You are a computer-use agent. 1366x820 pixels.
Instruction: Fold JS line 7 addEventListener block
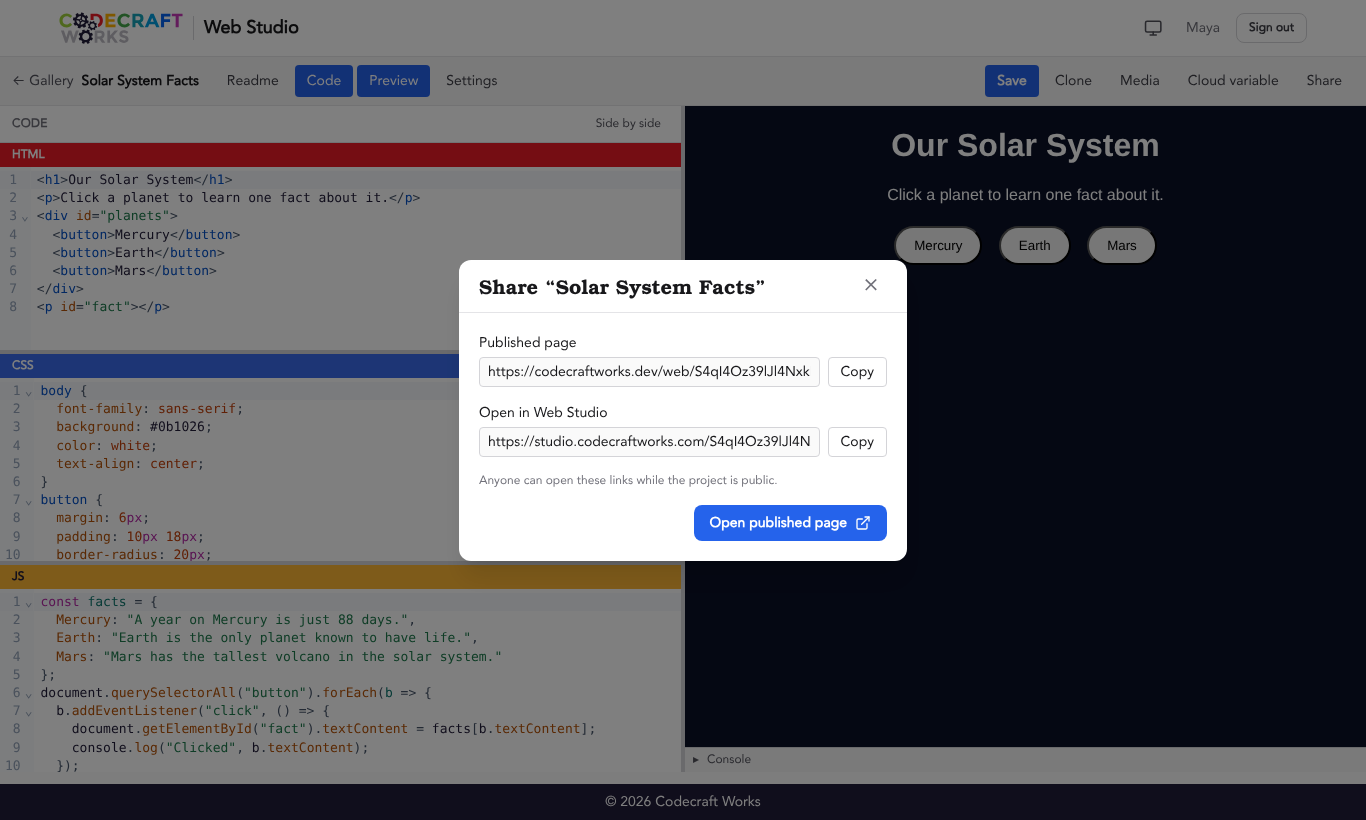[x=28, y=711]
